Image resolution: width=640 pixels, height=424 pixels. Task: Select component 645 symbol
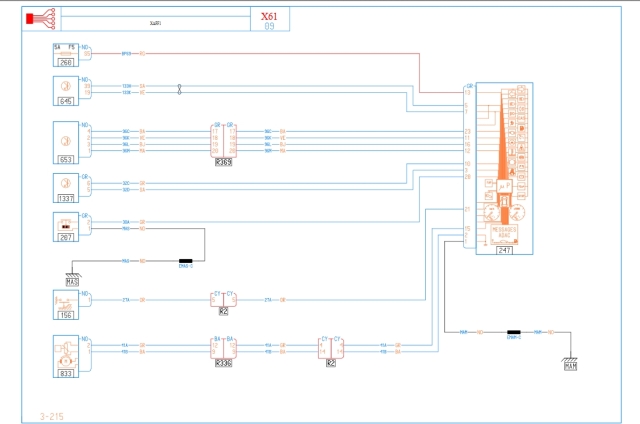(65, 92)
